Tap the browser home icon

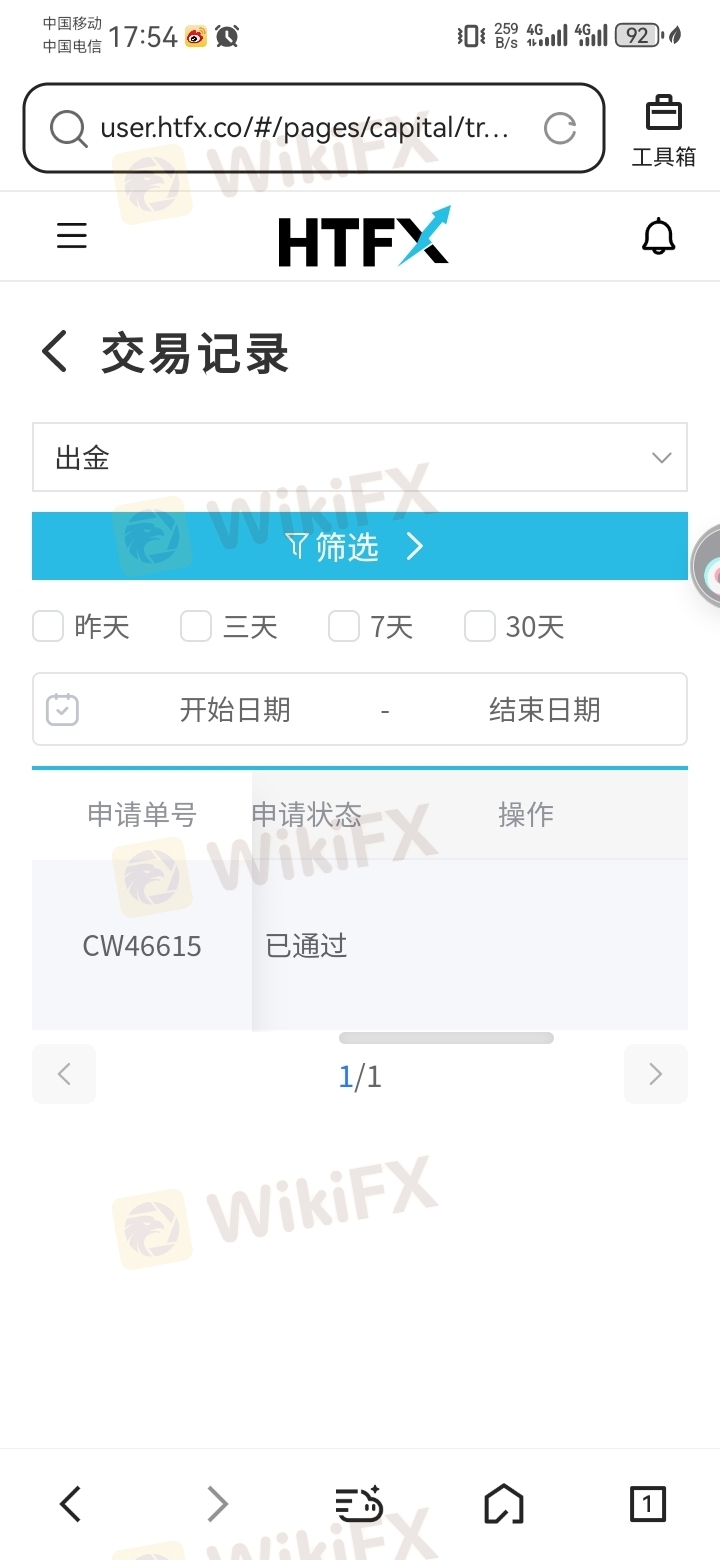pos(504,1504)
